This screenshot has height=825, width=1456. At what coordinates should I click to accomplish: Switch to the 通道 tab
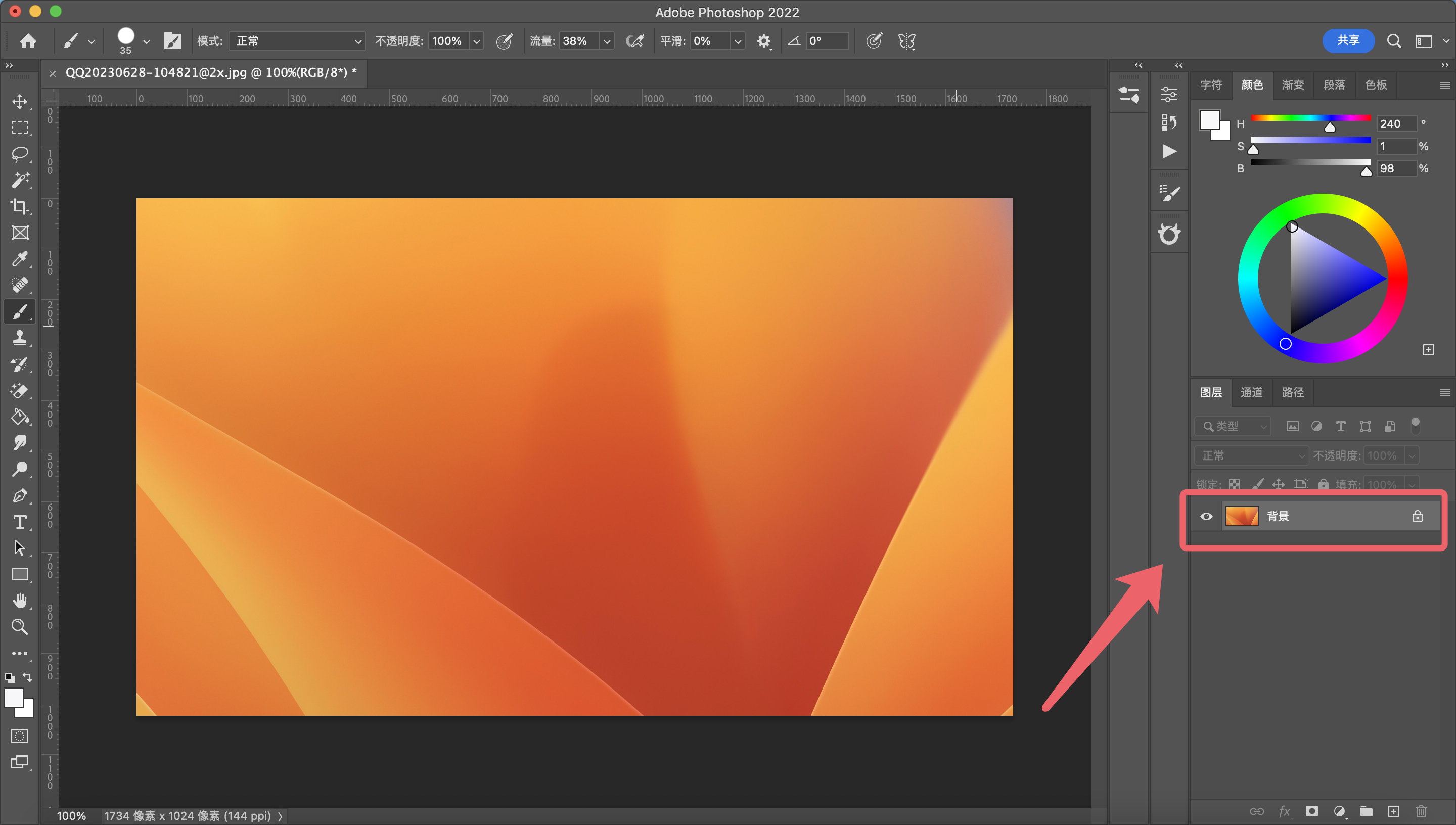point(1251,392)
